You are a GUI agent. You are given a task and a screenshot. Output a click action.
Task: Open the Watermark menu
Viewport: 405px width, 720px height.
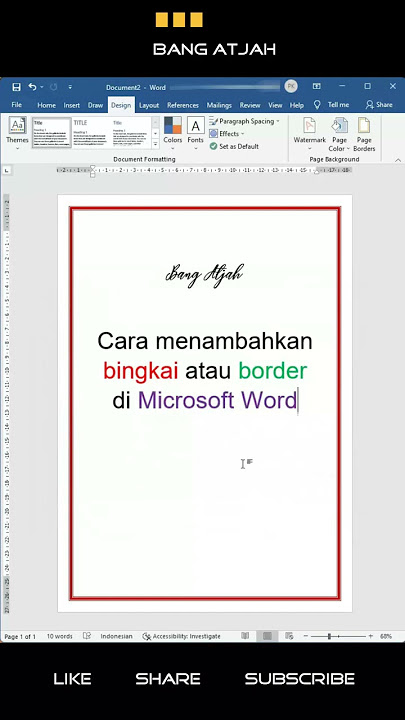(309, 133)
